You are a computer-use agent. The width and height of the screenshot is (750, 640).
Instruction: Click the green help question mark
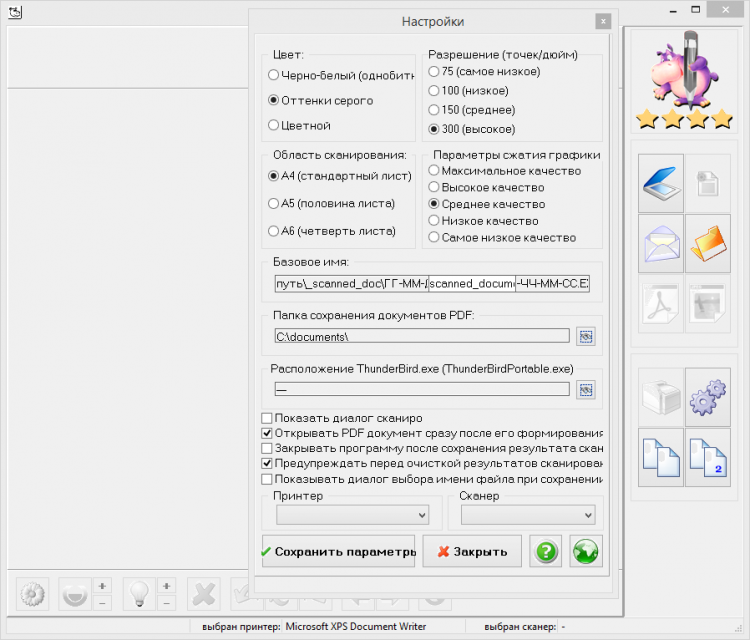click(546, 552)
